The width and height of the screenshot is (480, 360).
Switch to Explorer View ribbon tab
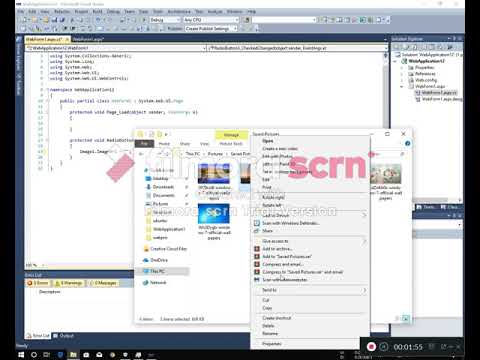tap(205, 144)
